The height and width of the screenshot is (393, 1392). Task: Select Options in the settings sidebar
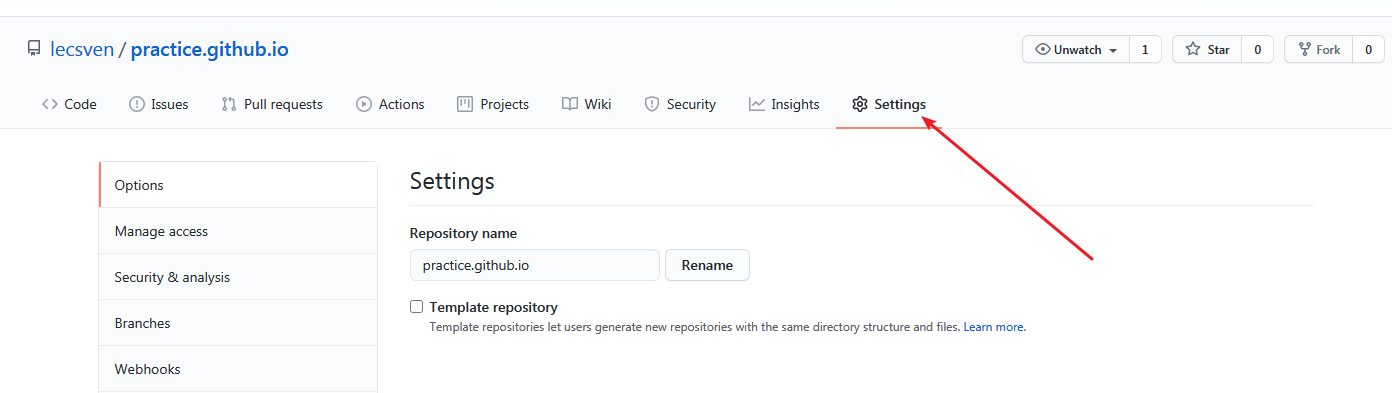coord(238,185)
